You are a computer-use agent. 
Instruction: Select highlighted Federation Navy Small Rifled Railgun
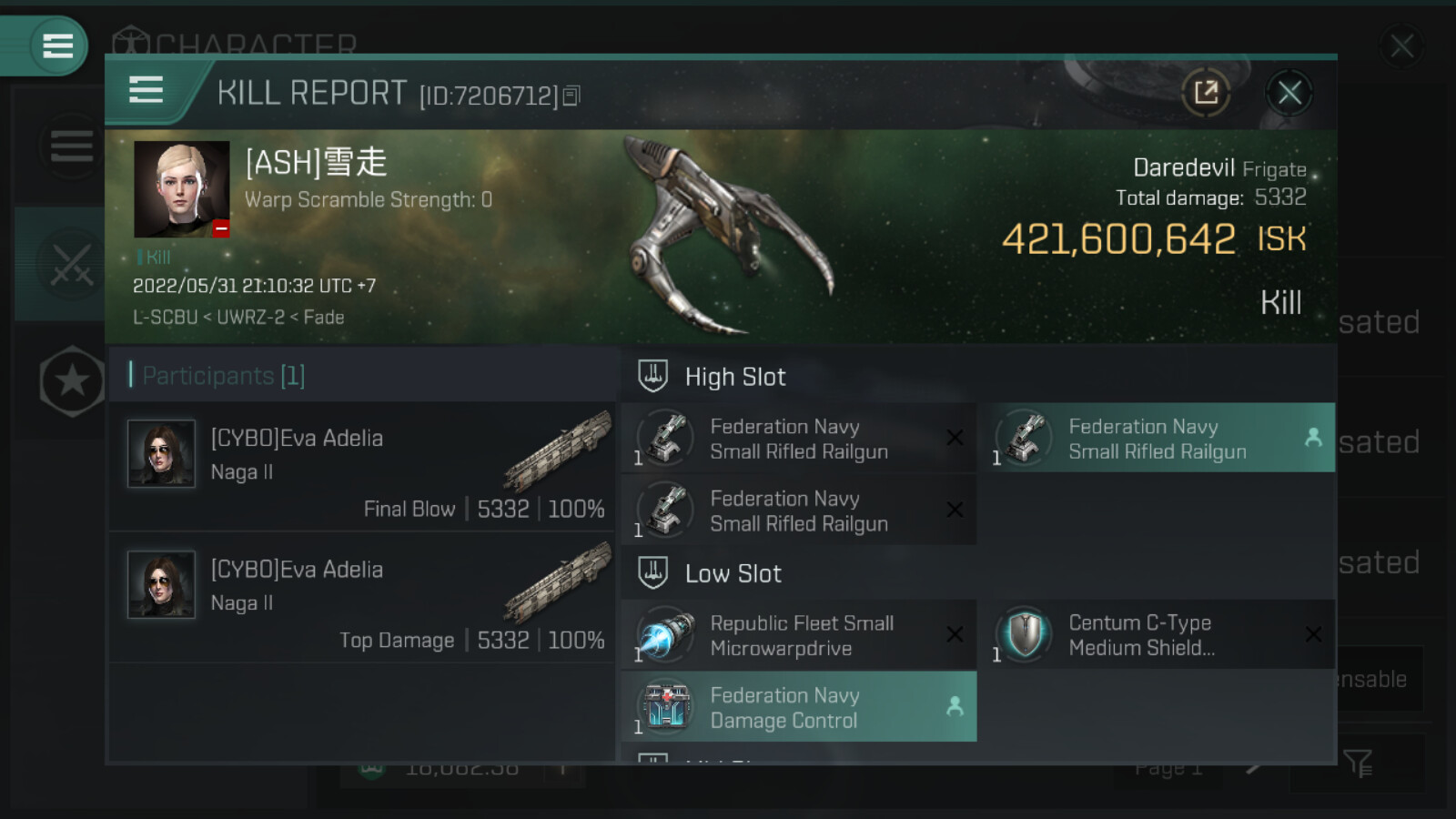tap(1157, 439)
